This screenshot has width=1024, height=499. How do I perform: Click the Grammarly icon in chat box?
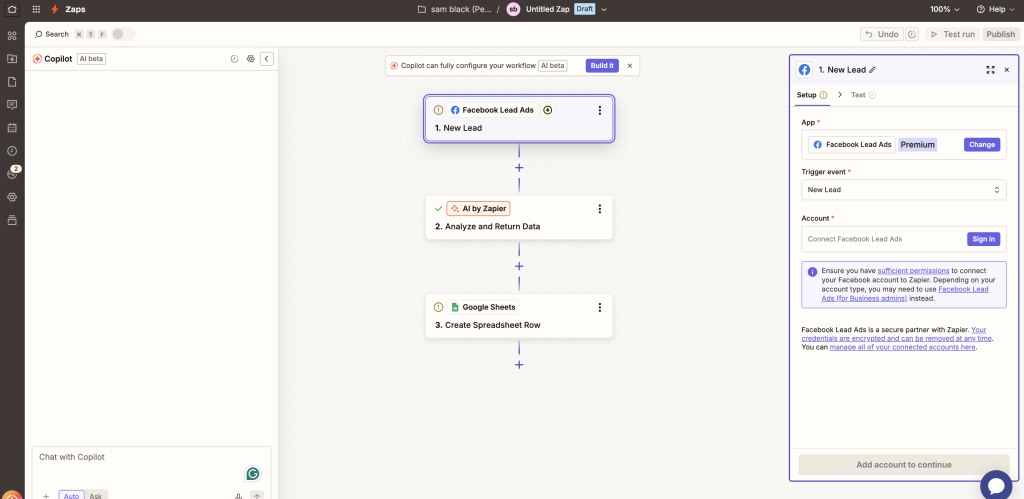pyautogui.click(x=252, y=474)
